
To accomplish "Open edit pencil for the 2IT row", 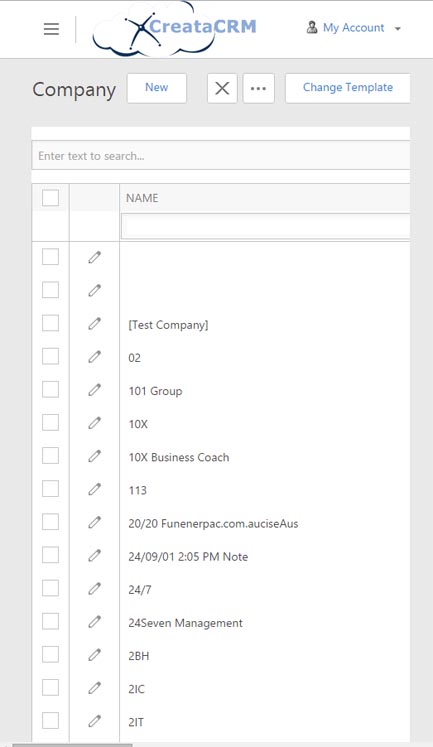I will tap(94, 721).
